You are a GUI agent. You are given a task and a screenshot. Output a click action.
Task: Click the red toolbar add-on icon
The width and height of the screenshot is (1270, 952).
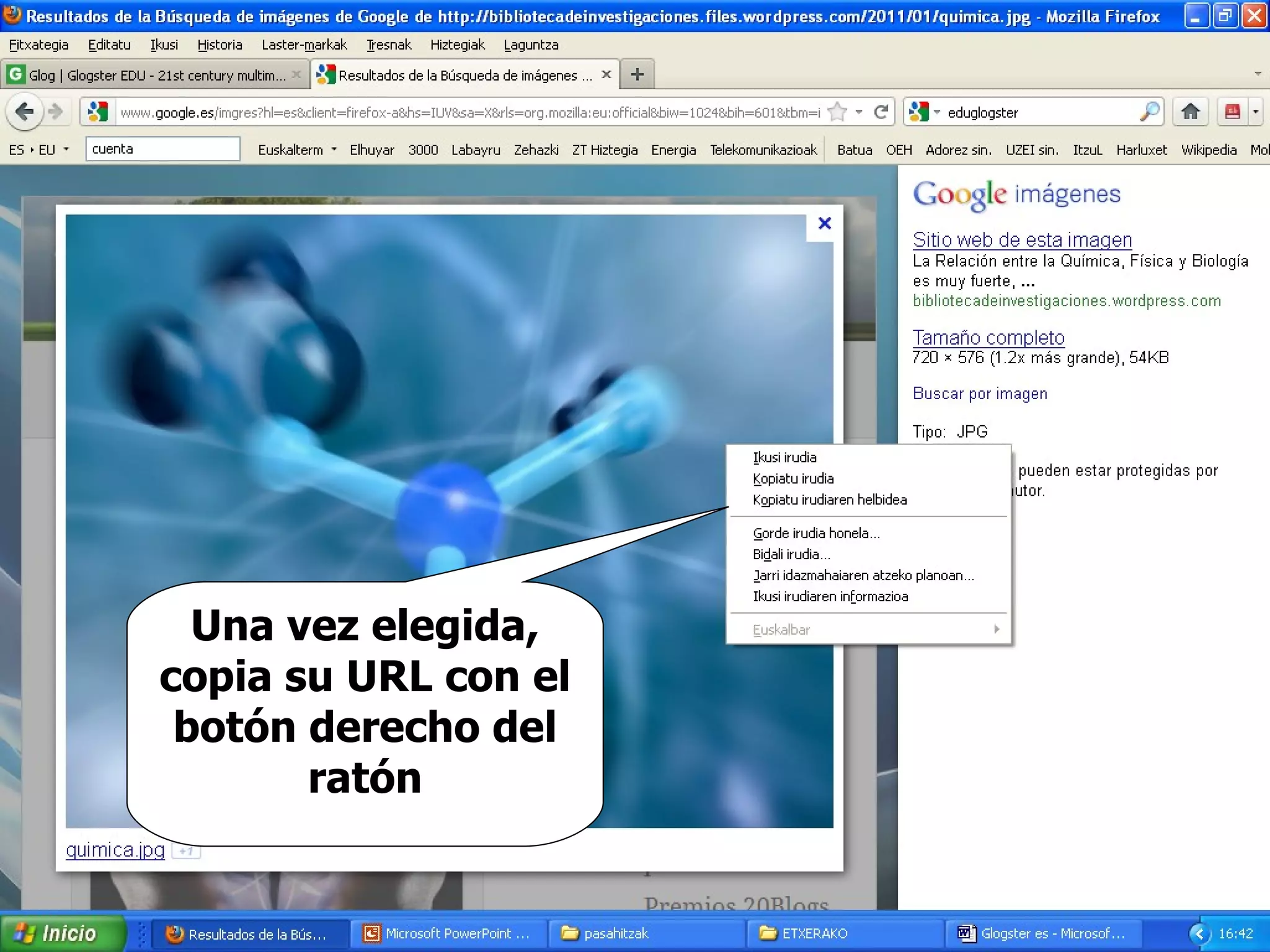(1232, 112)
